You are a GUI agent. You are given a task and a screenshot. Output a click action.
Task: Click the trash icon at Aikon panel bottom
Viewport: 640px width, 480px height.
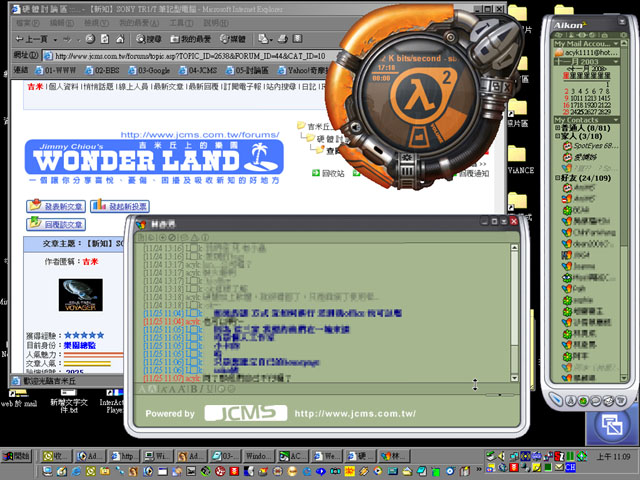tap(621, 401)
